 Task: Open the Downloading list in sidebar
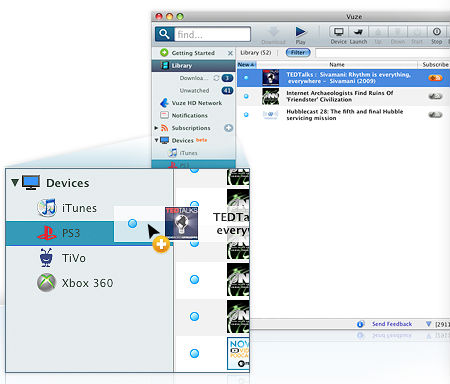click(x=194, y=78)
